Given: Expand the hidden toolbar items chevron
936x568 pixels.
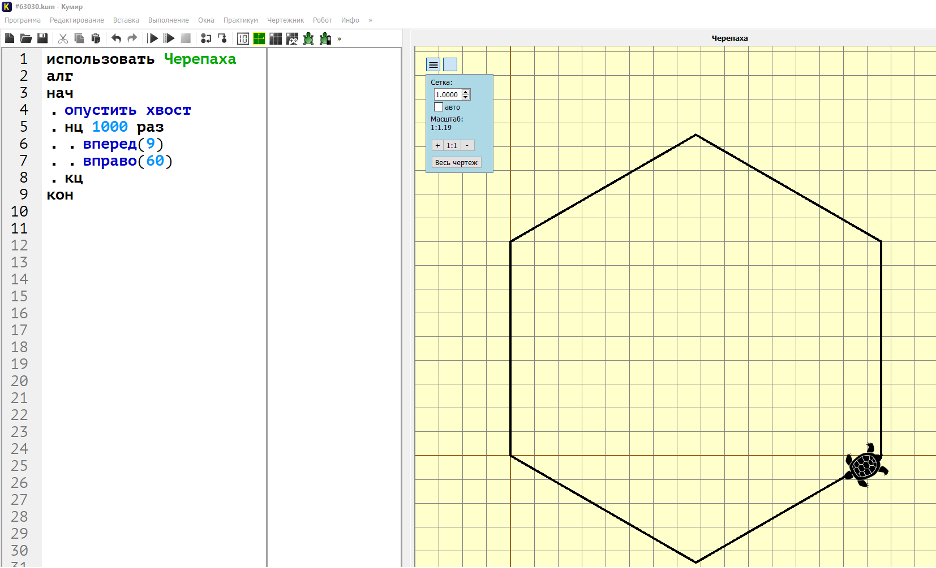Looking at the screenshot, I should point(340,39).
